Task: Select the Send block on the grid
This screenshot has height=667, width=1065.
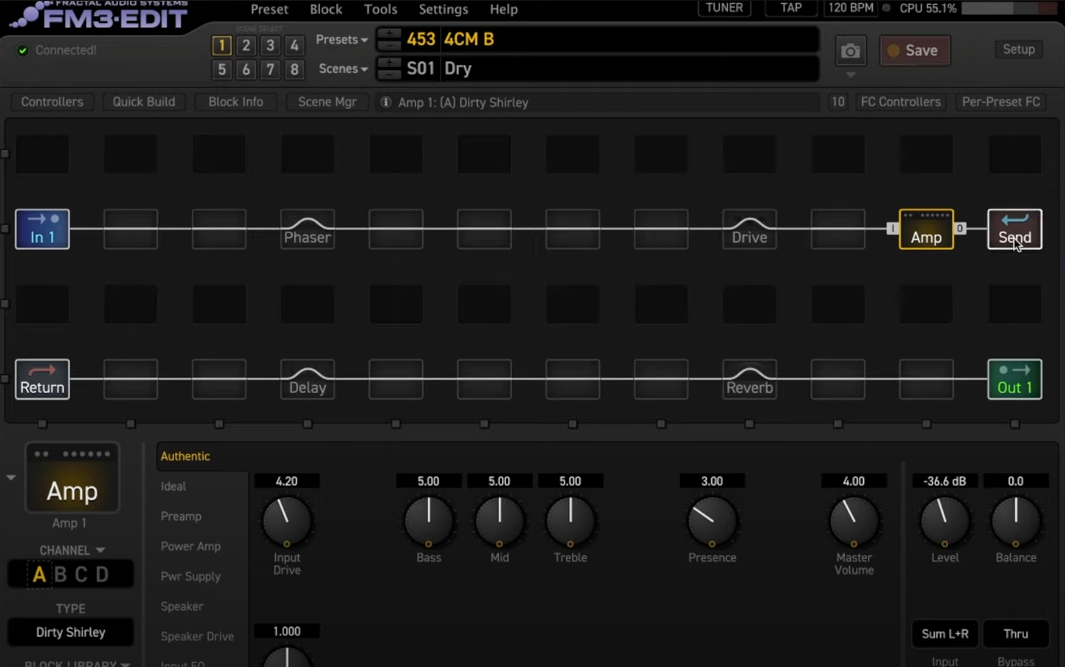Action: [x=1014, y=229]
